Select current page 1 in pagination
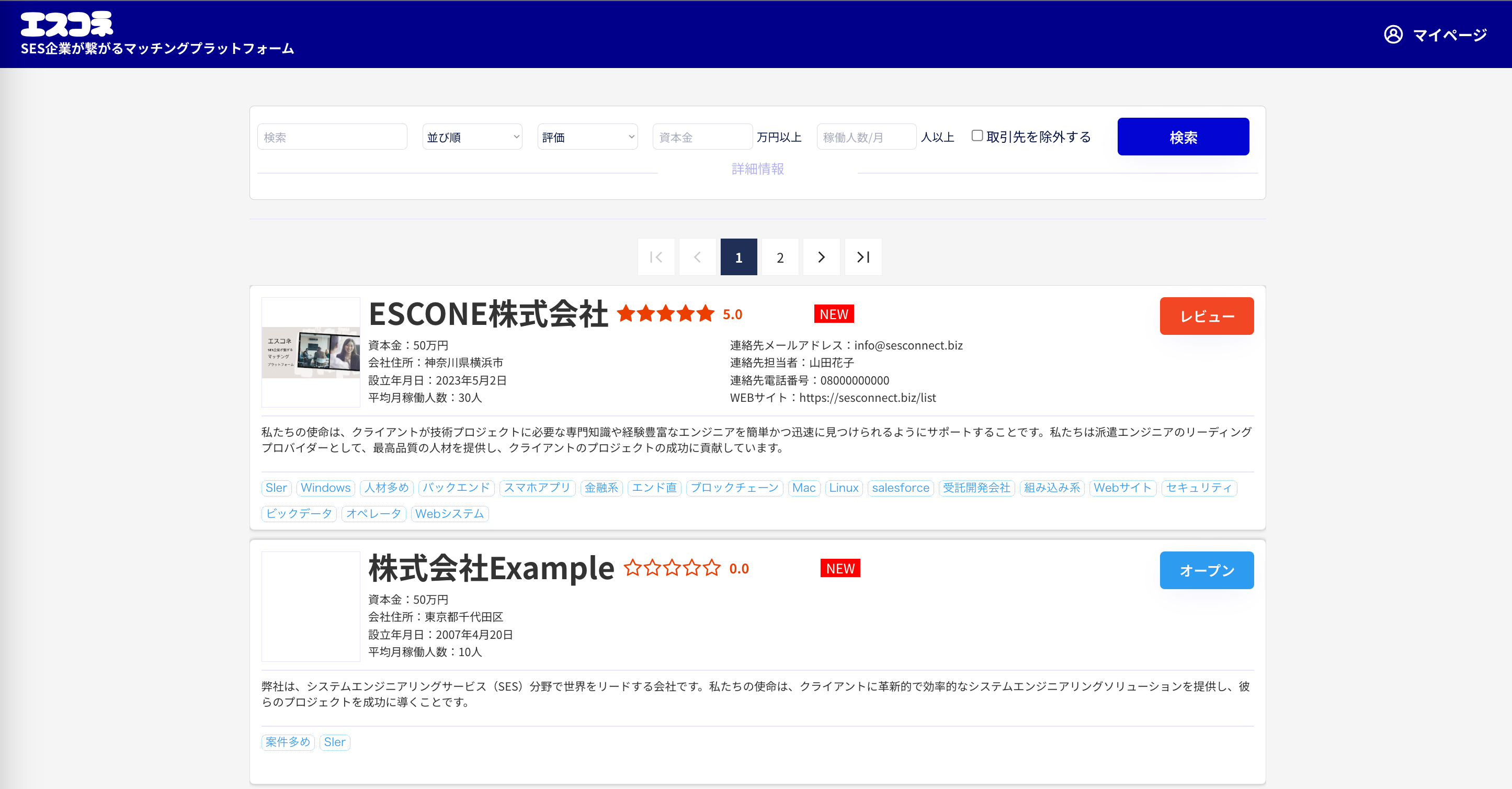The width and height of the screenshot is (1512, 789). tap(738, 257)
